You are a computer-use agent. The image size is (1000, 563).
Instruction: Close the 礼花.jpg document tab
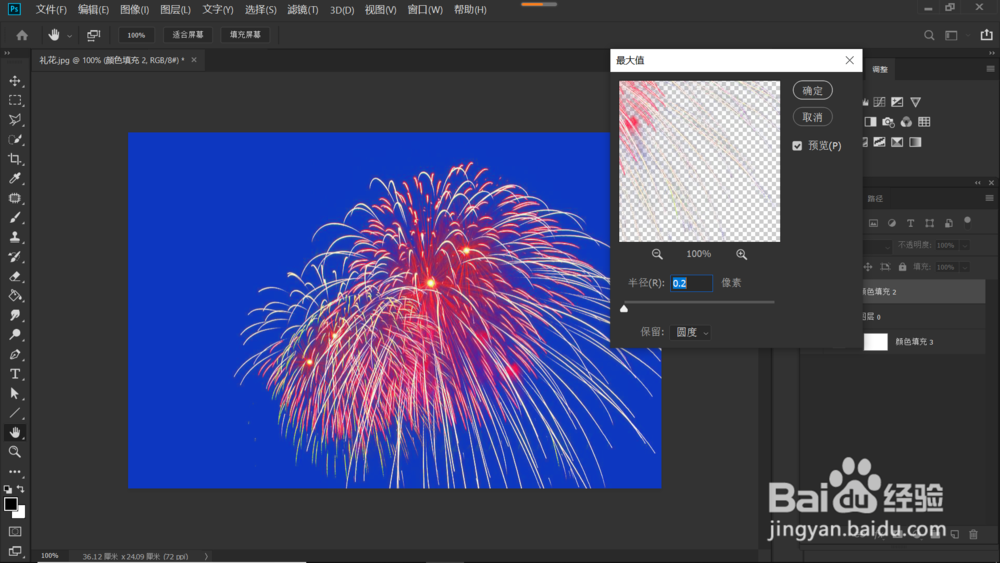tap(194, 60)
